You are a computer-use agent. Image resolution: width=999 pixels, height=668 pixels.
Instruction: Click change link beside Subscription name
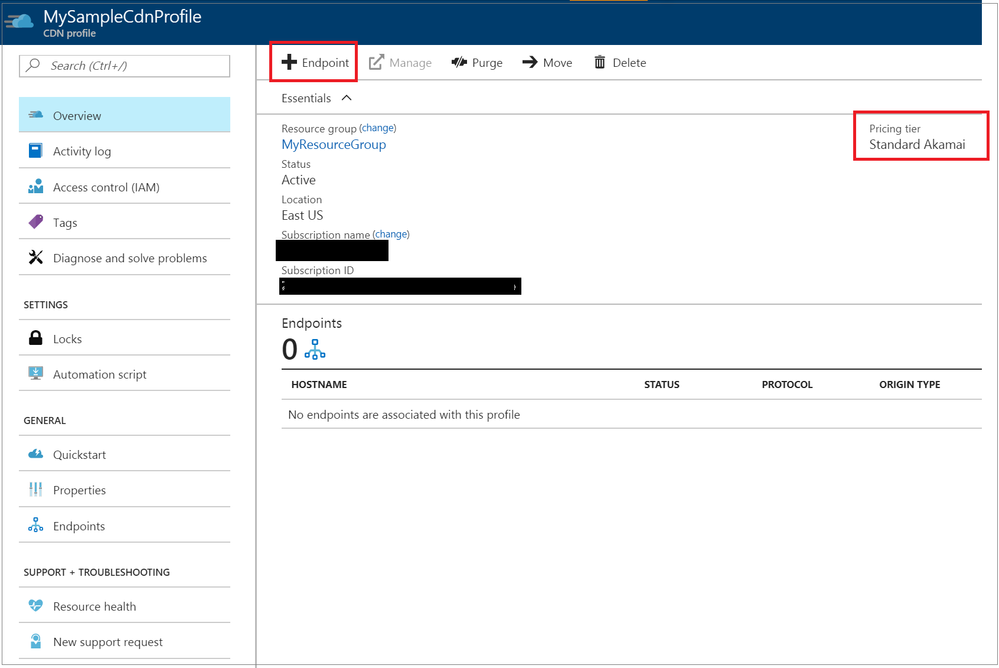point(391,234)
